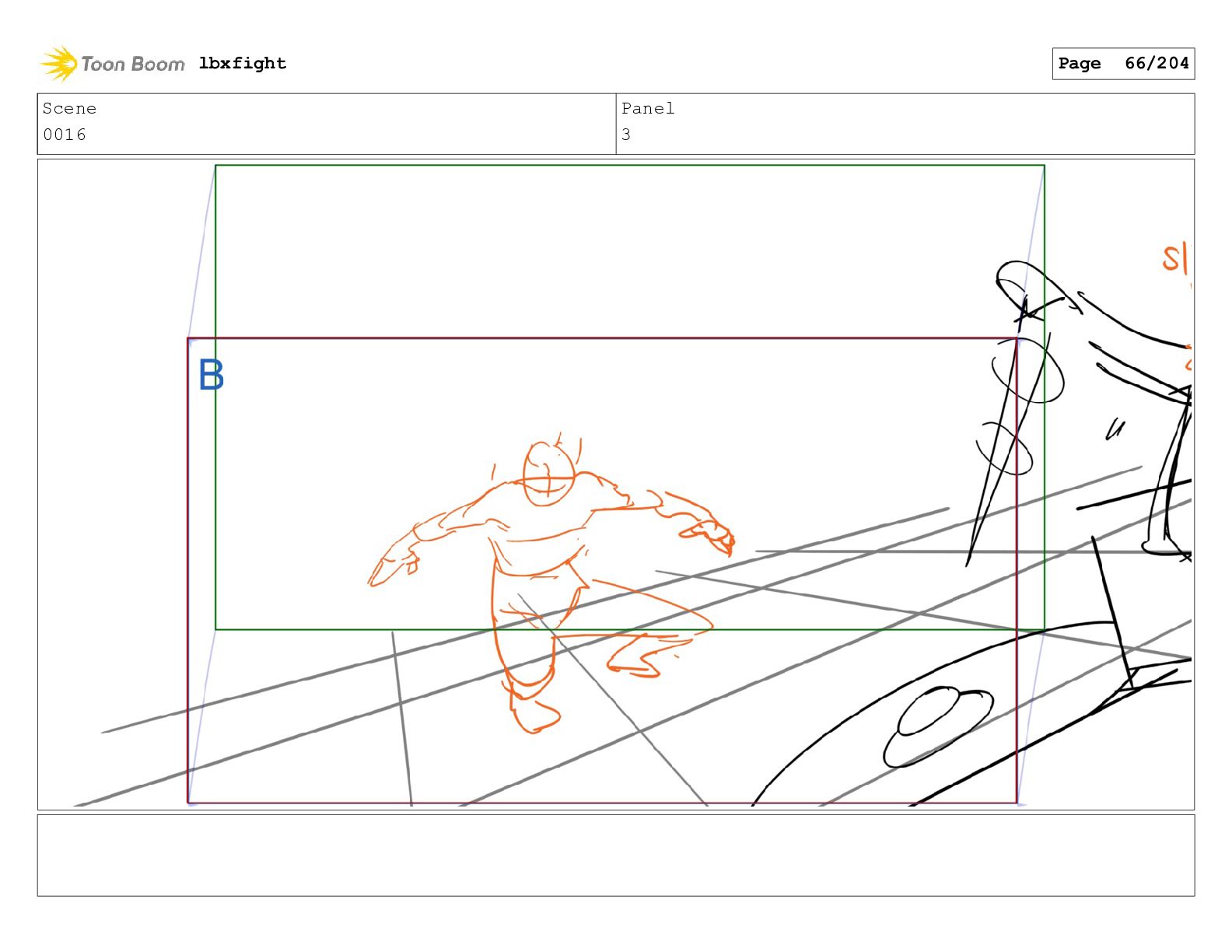
Task: Click the orange text at the panel's right edge
Action: click(1176, 258)
